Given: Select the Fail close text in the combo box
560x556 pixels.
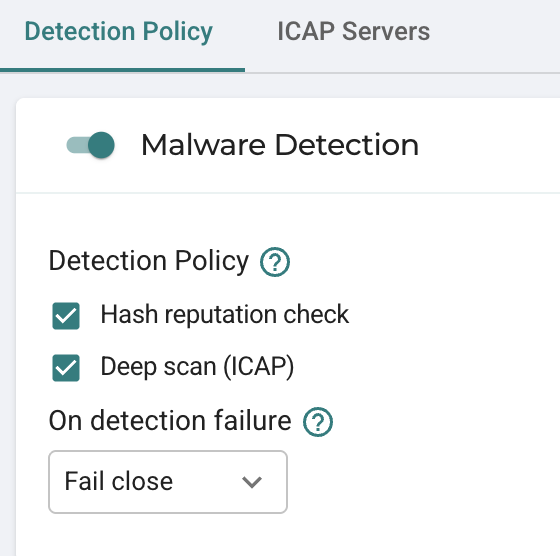Looking at the screenshot, I should click(x=119, y=481).
